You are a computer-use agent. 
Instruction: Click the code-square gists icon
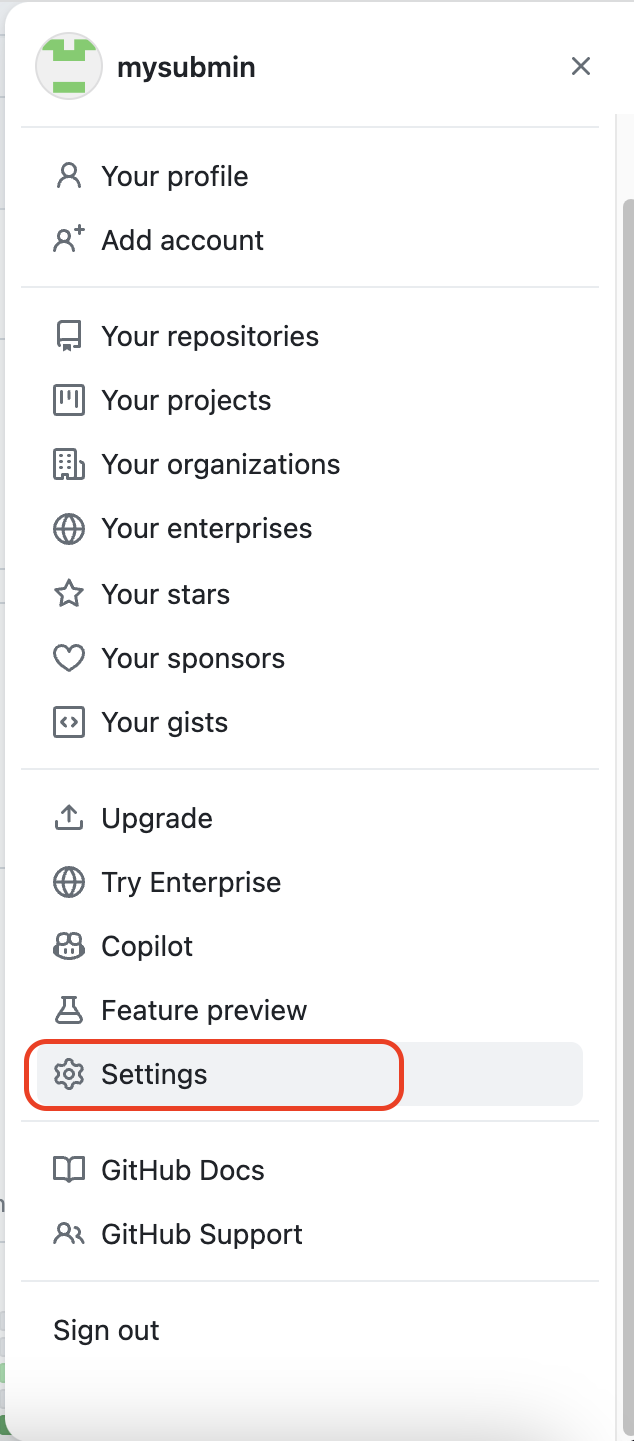click(x=68, y=723)
